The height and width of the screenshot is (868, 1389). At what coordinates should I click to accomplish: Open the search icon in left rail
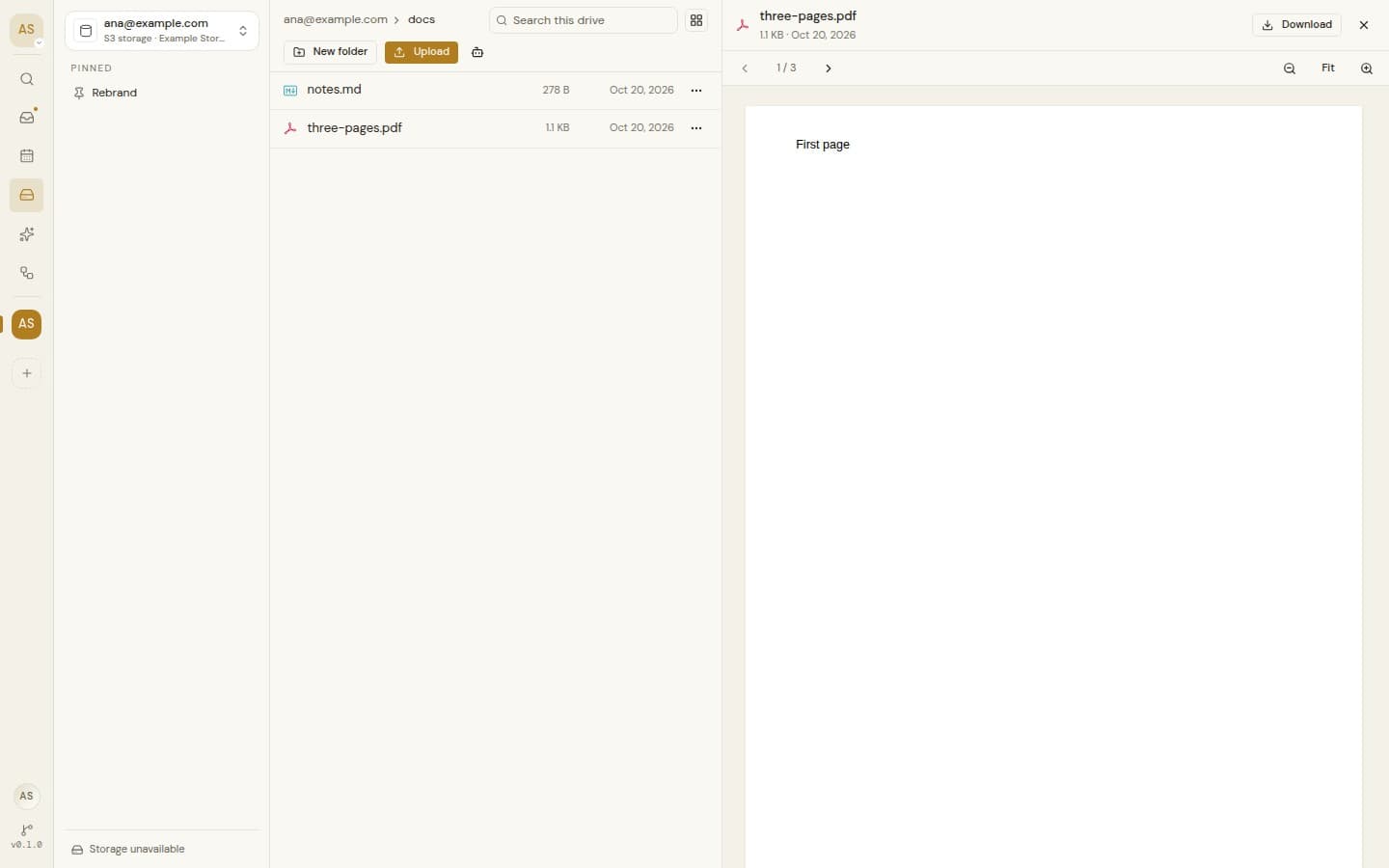(27, 79)
